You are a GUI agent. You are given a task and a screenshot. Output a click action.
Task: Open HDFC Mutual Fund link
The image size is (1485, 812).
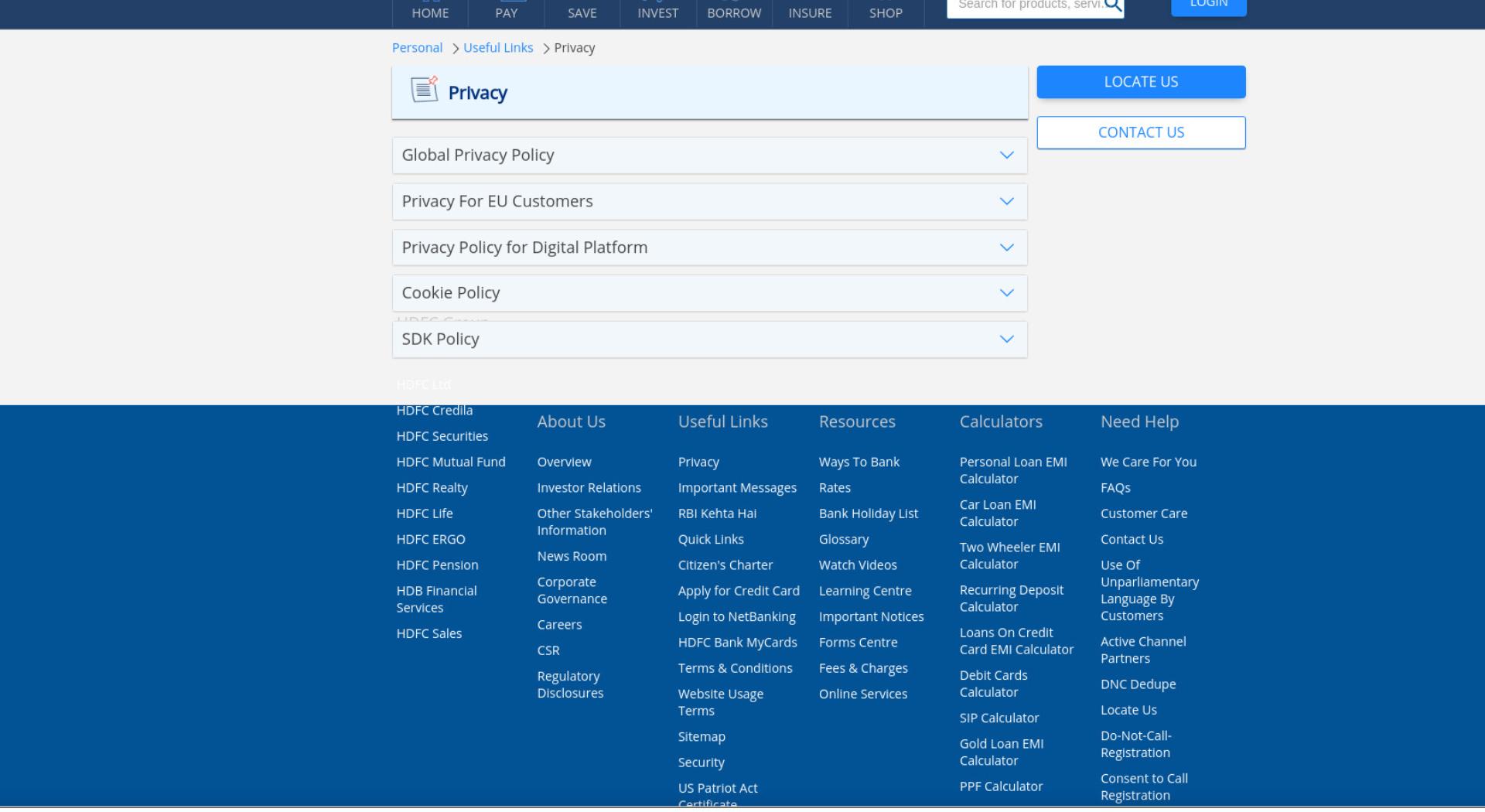pyautogui.click(x=451, y=462)
